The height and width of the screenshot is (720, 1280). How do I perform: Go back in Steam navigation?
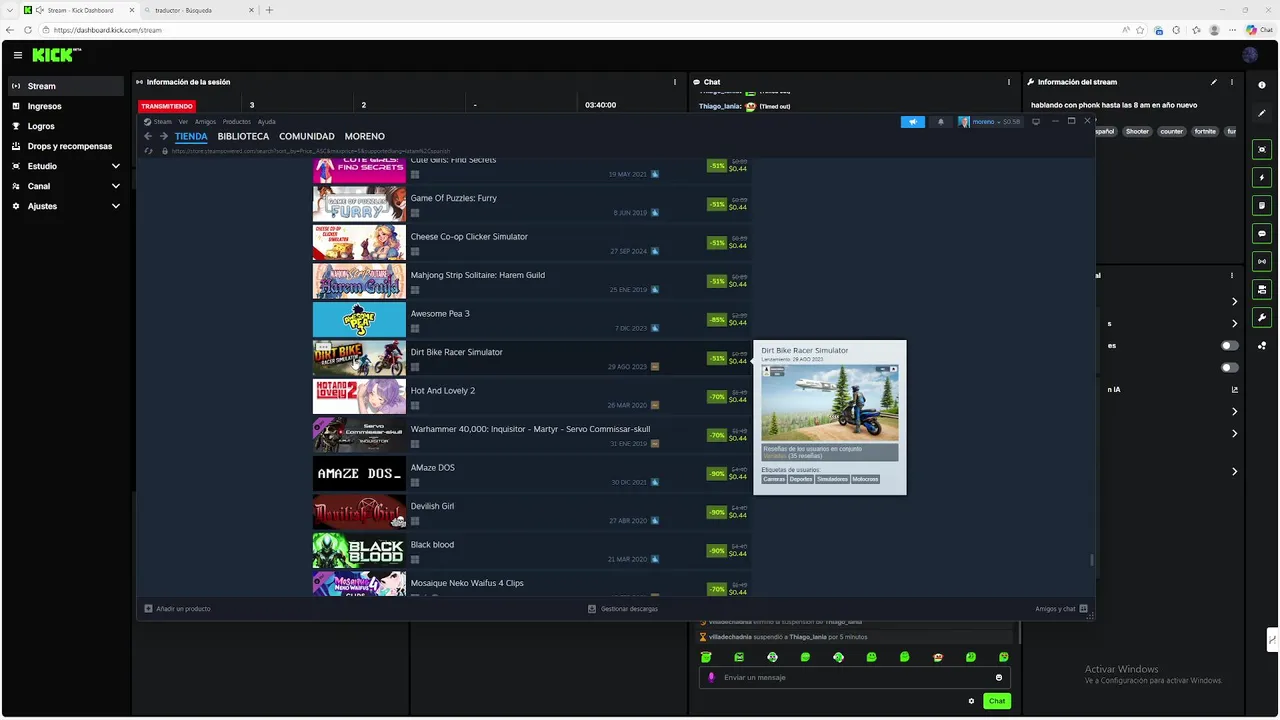[148, 136]
